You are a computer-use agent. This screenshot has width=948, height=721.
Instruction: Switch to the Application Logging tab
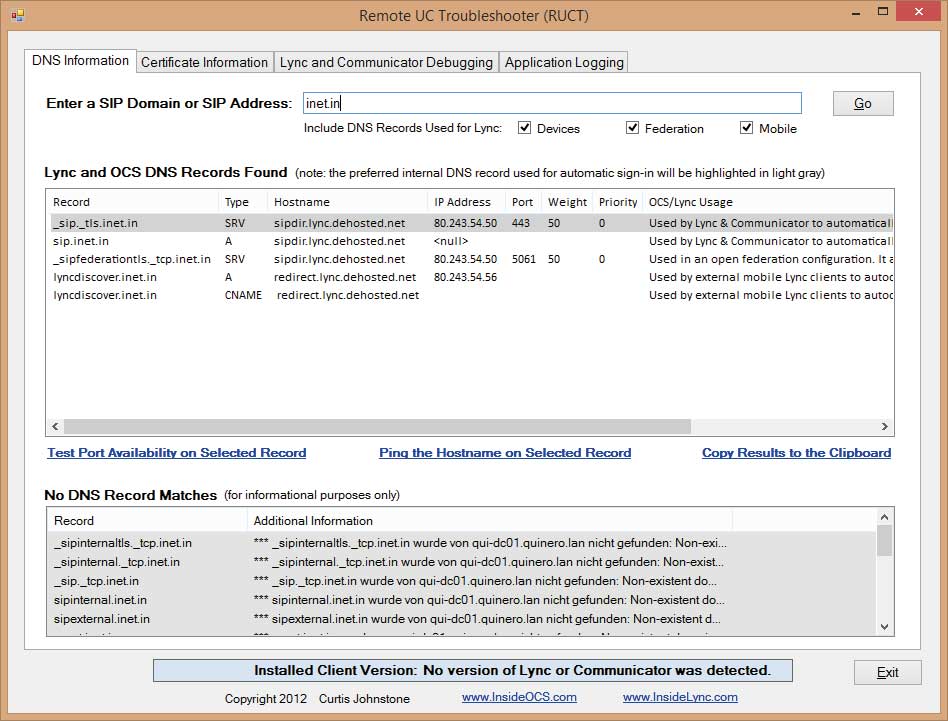pos(563,62)
